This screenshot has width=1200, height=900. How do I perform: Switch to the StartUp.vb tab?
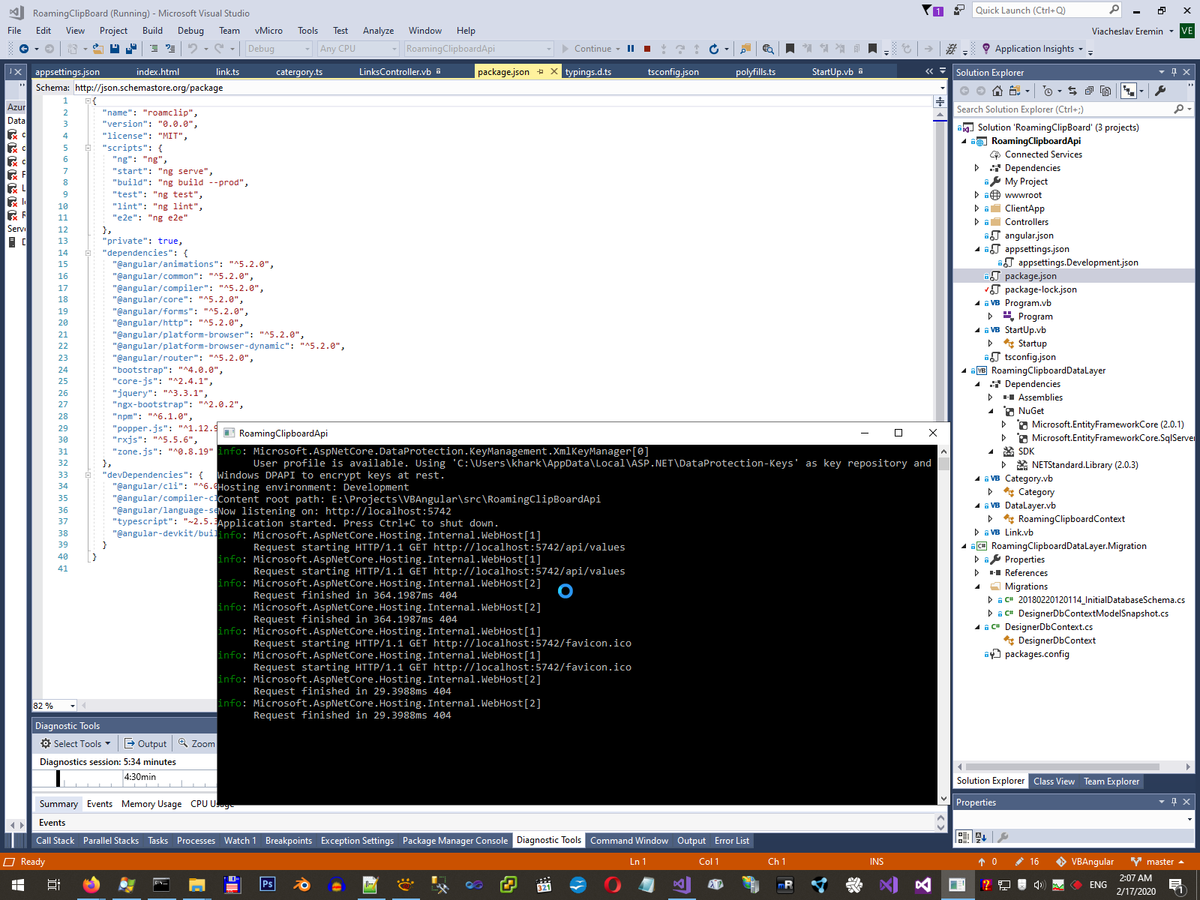(x=838, y=72)
